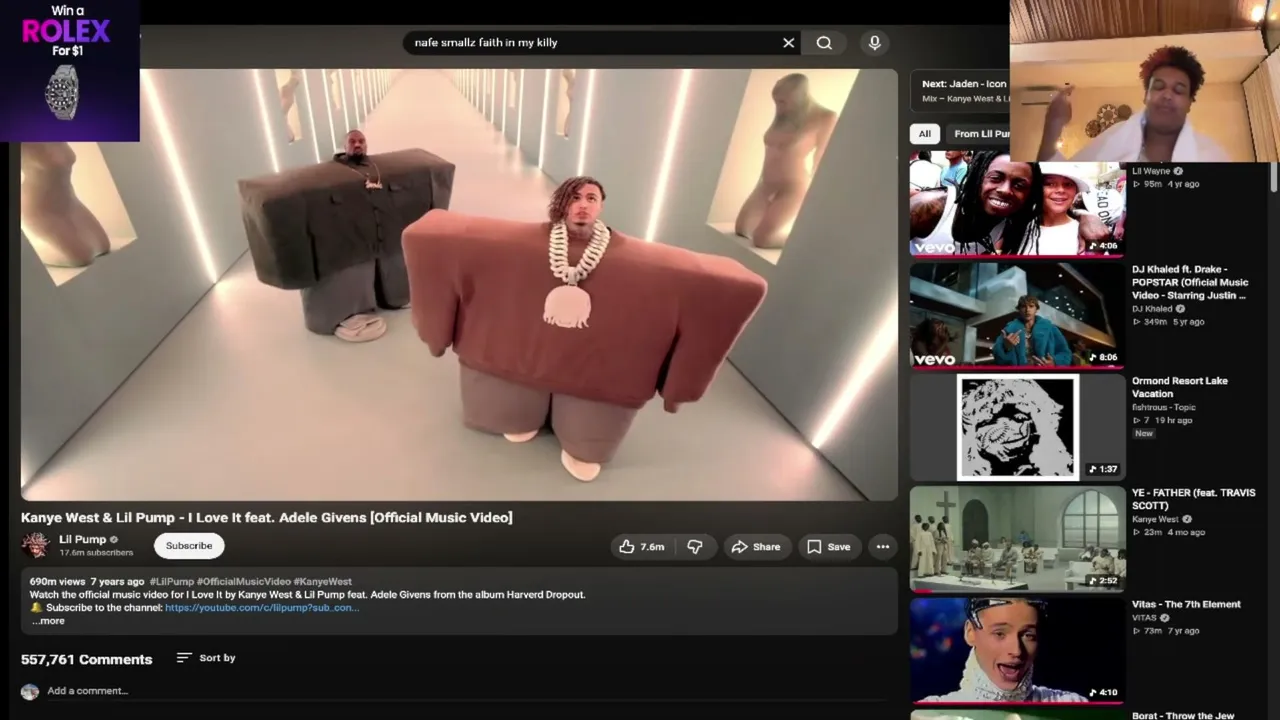Follow the youtube.com/c/lilpump subscribe link
The image size is (1280, 720).
[262, 608]
